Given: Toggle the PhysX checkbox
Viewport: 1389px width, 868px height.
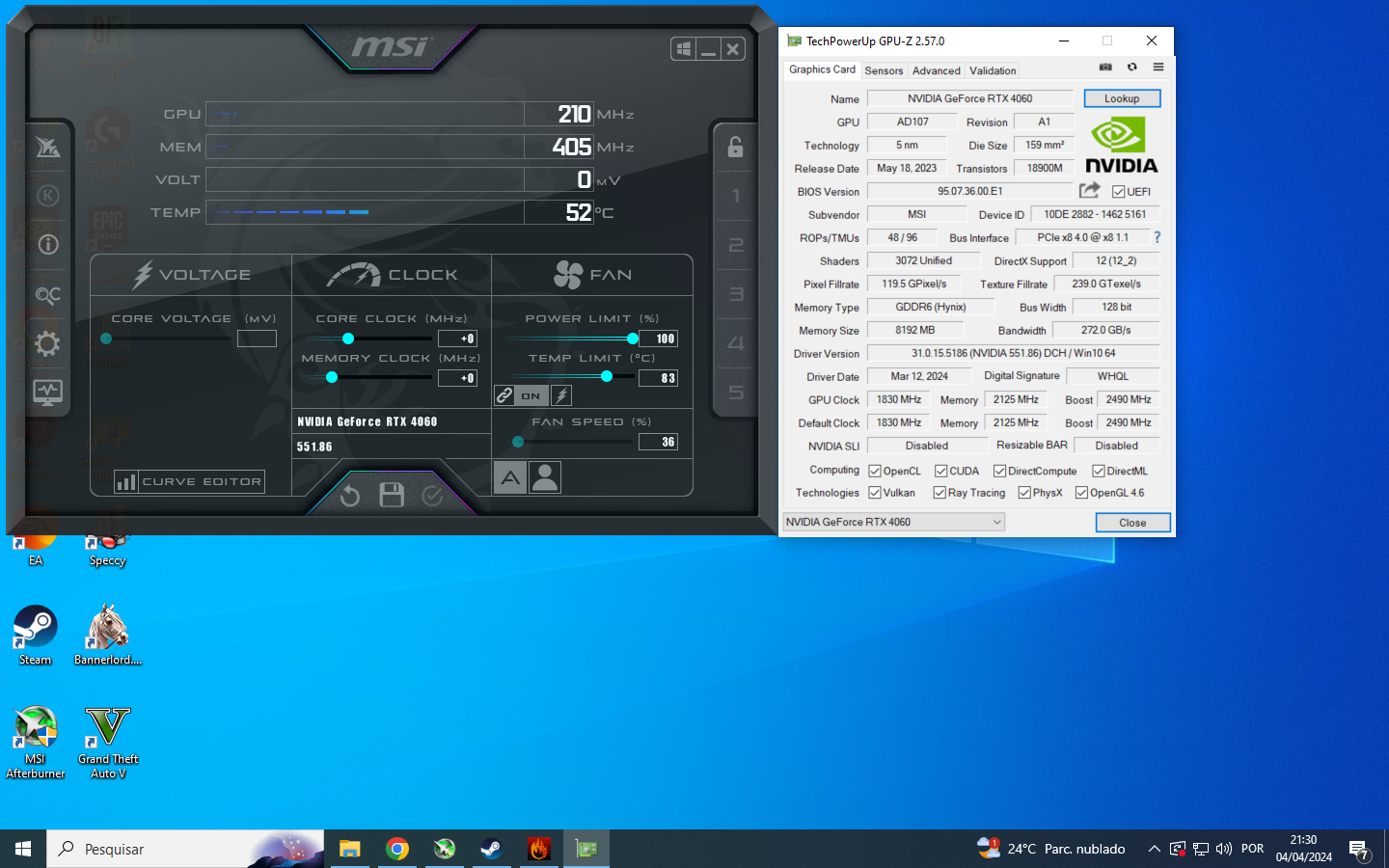Looking at the screenshot, I should click(1024, 493).
